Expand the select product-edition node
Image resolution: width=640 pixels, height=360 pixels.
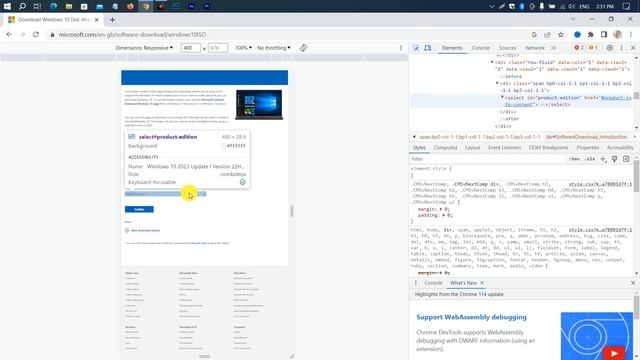502,97
